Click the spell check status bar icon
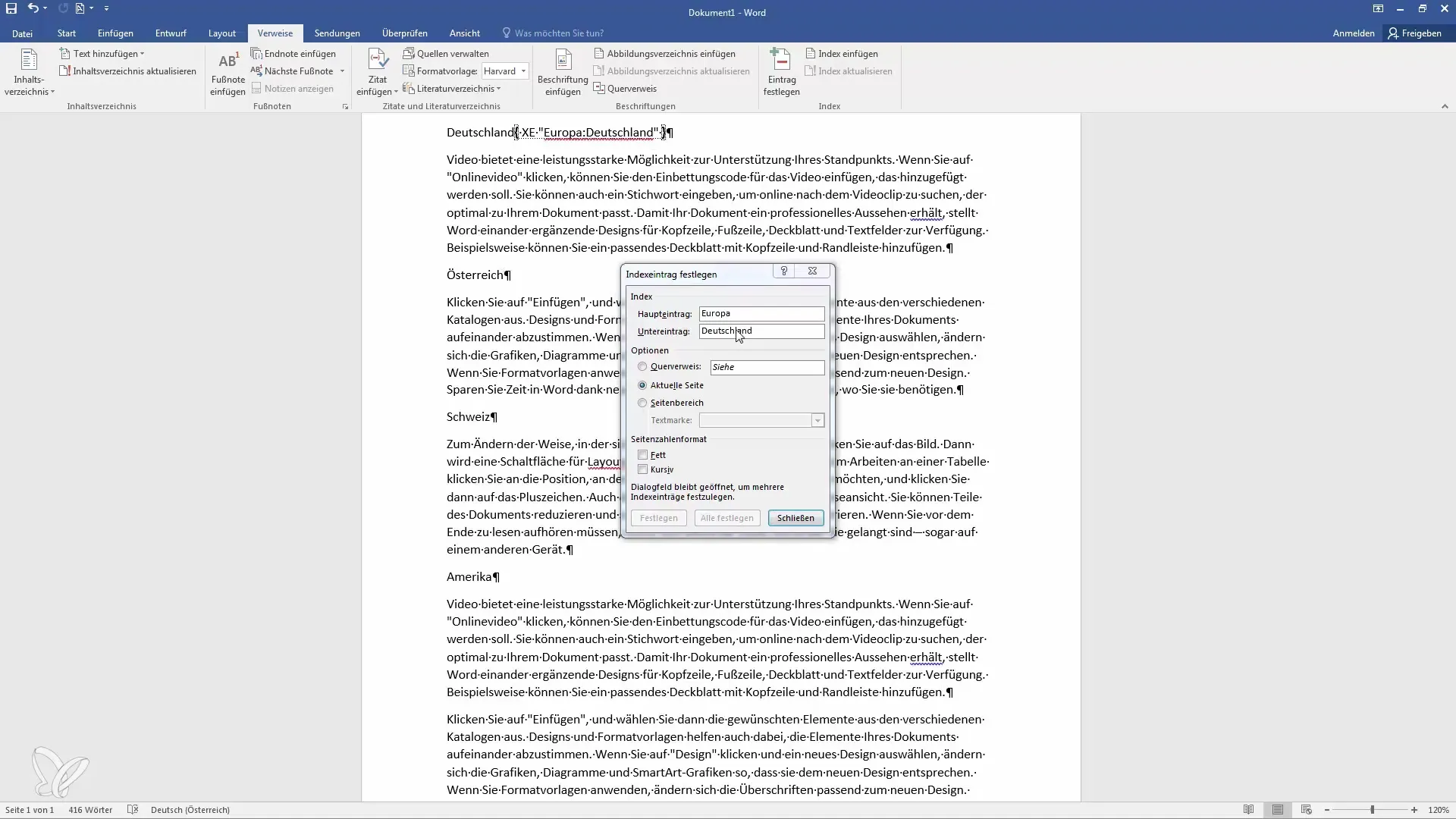 click(133, 810)
